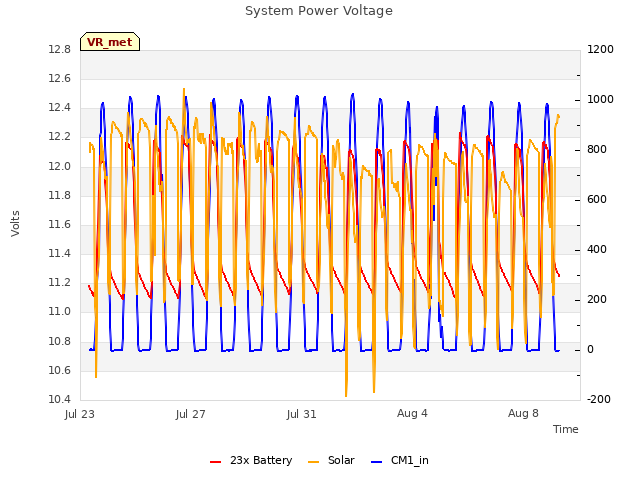
Task: Toggle the CM1_in legend entry
Action: click(400, 460)
